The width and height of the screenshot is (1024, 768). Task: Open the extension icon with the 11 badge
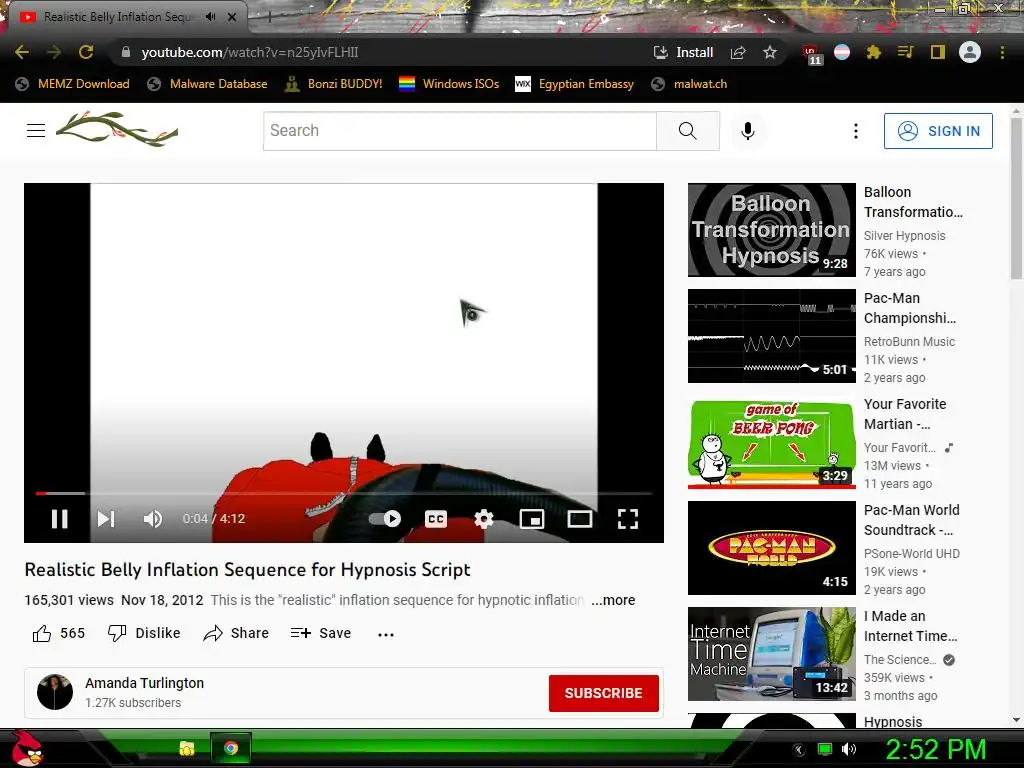tap(812, 54)
